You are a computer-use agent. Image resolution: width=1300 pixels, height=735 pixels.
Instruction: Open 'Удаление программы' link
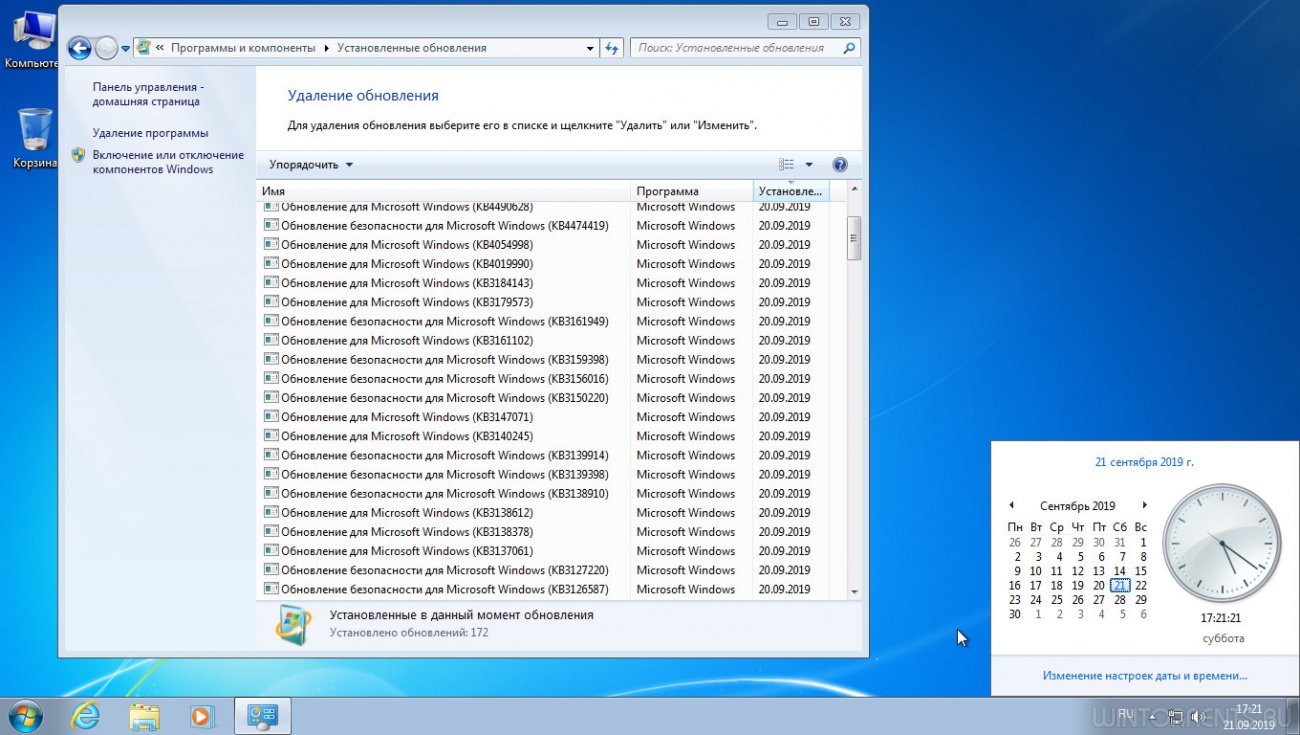tap(150, 133)
